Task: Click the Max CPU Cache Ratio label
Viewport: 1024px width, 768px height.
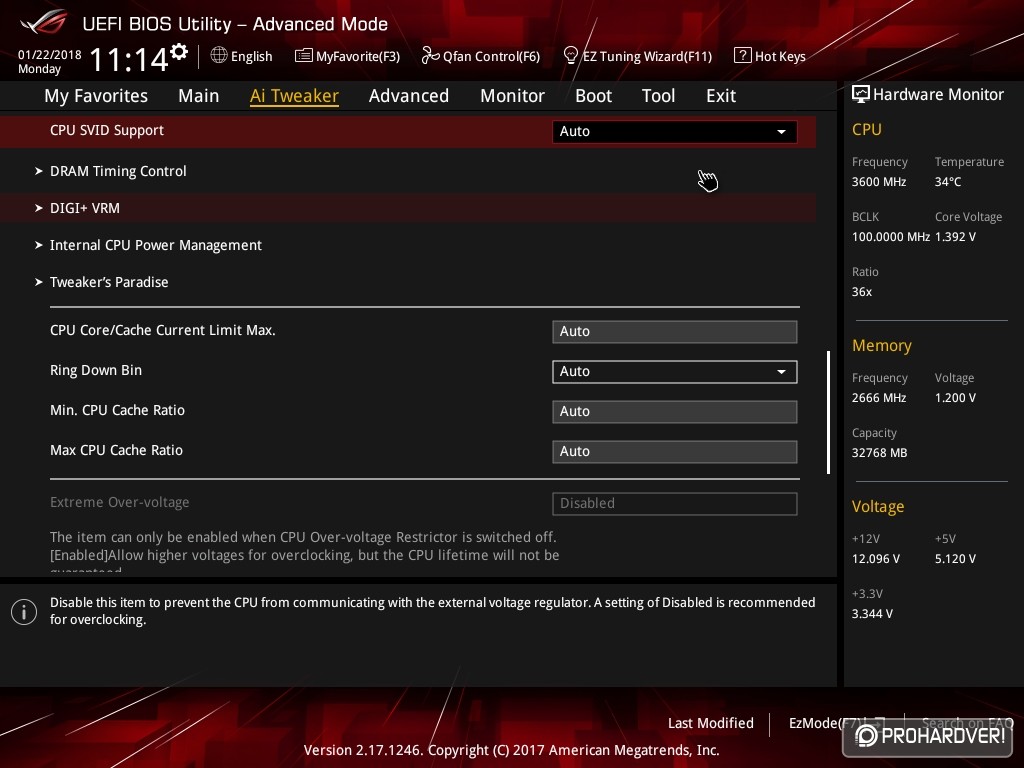Action: pyautogui.click(x=116, y=450)
